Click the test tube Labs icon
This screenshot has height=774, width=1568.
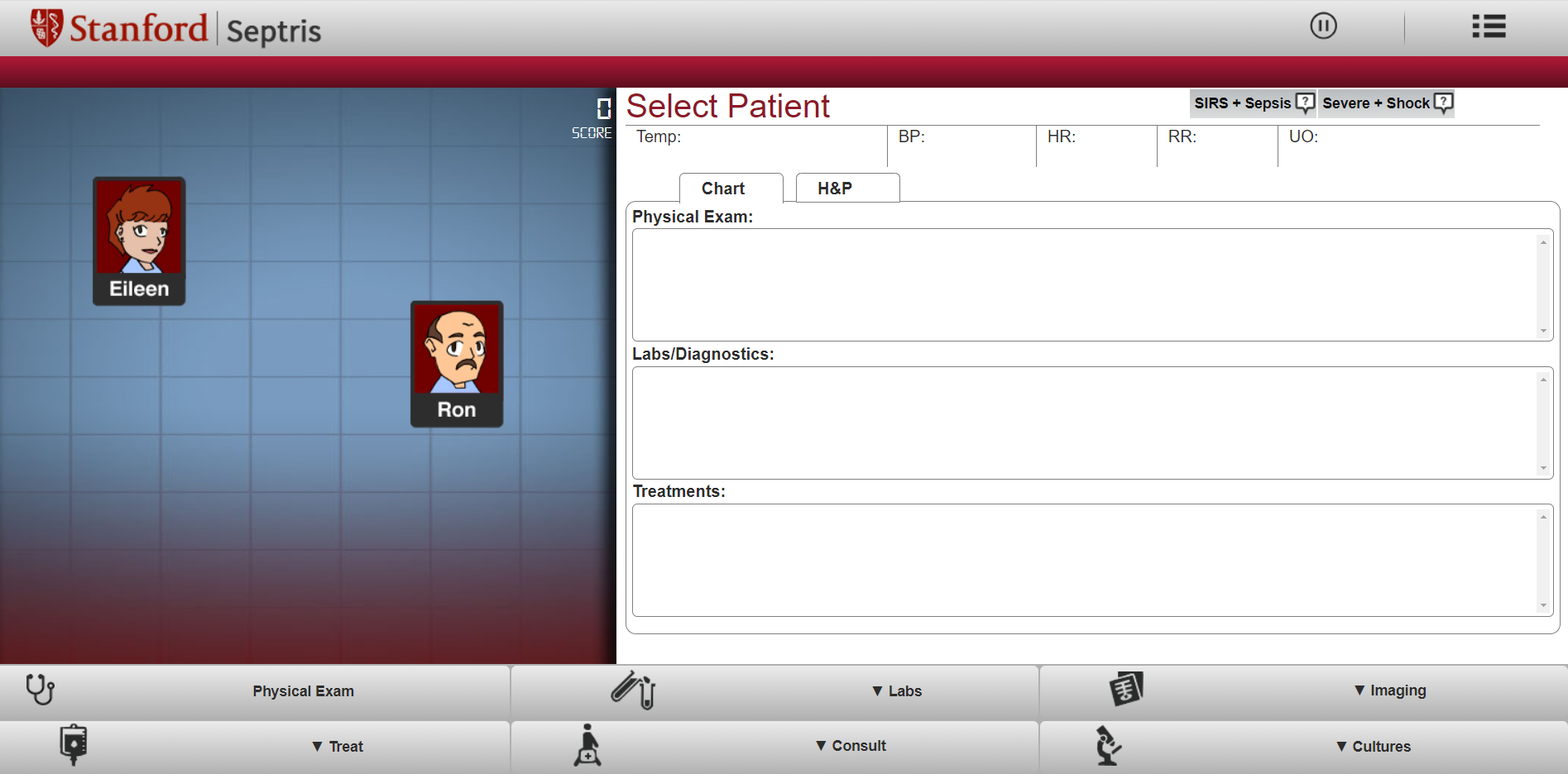click(633, 690)
